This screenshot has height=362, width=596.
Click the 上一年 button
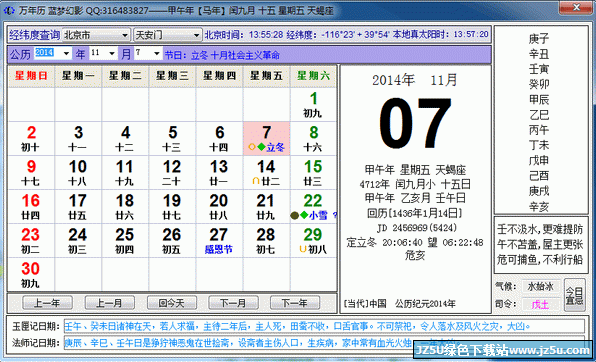48,303
